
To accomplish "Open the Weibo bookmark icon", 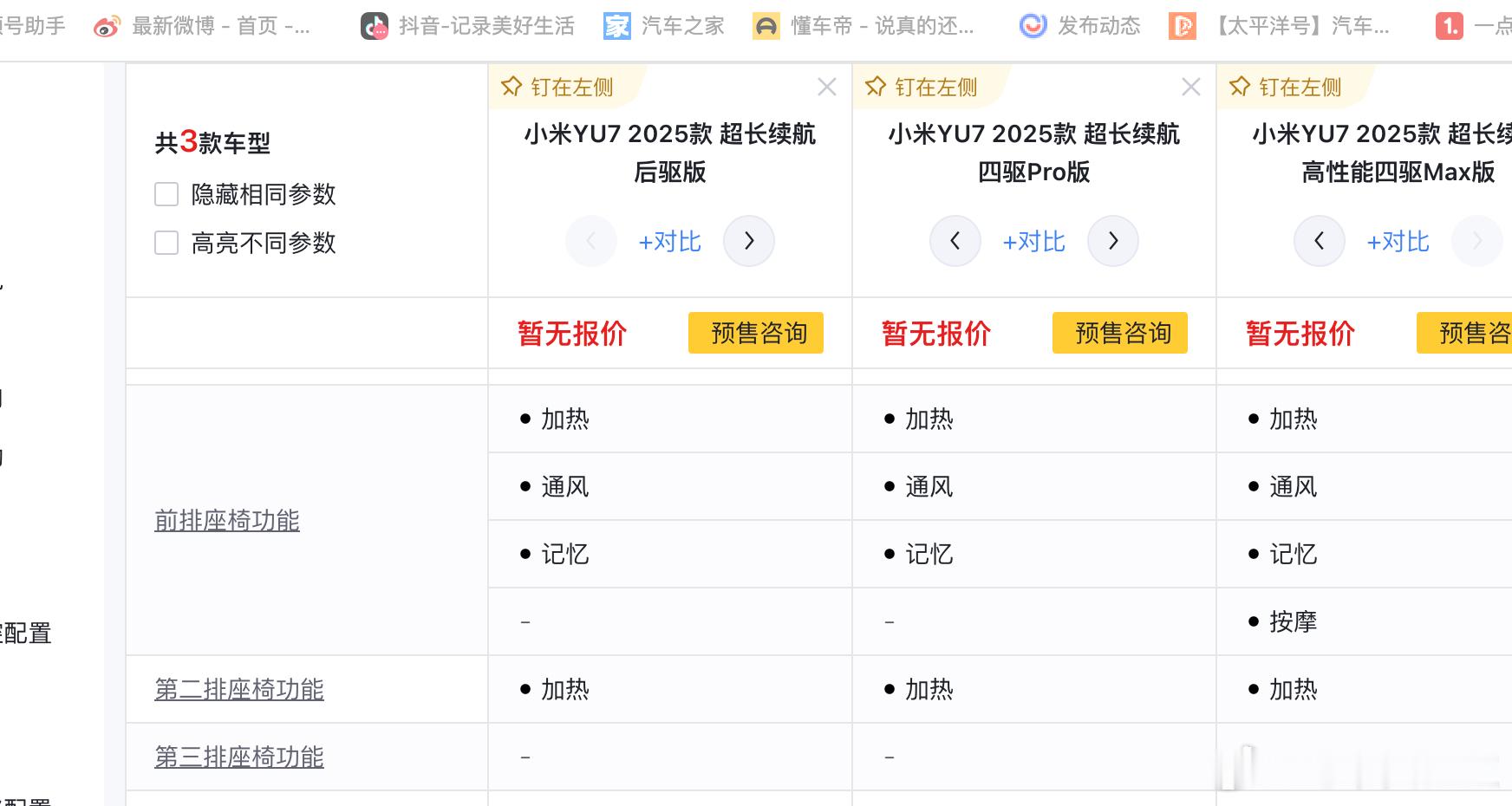I will 107,27.
